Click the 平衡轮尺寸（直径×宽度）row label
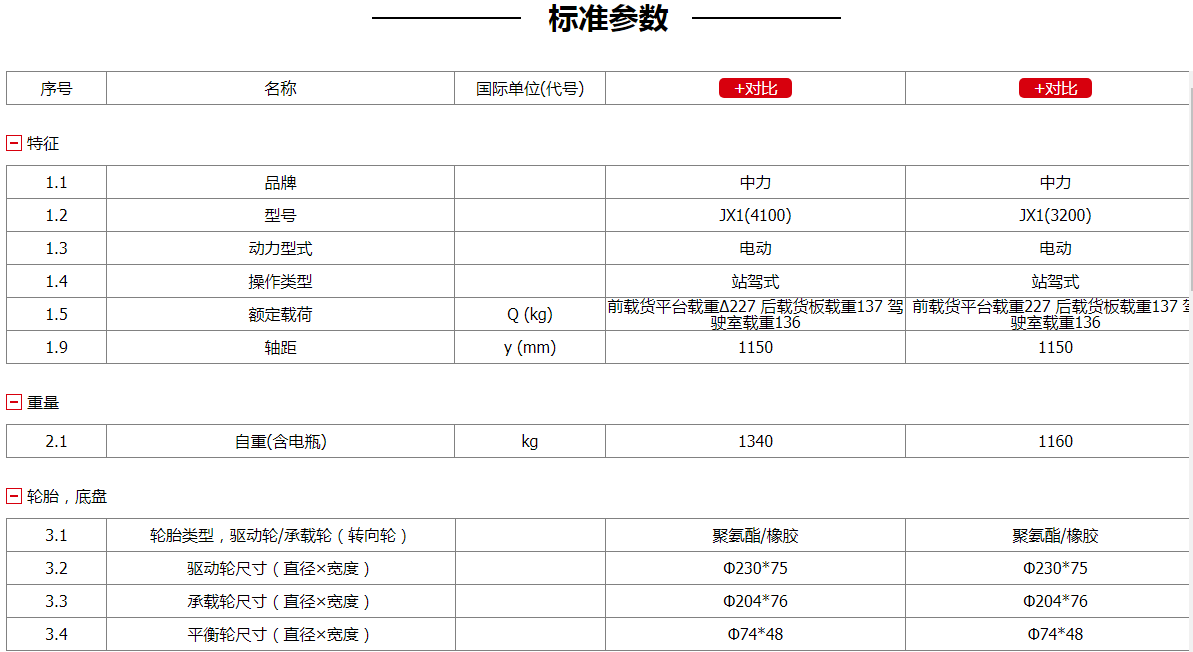 pos(280,634)
